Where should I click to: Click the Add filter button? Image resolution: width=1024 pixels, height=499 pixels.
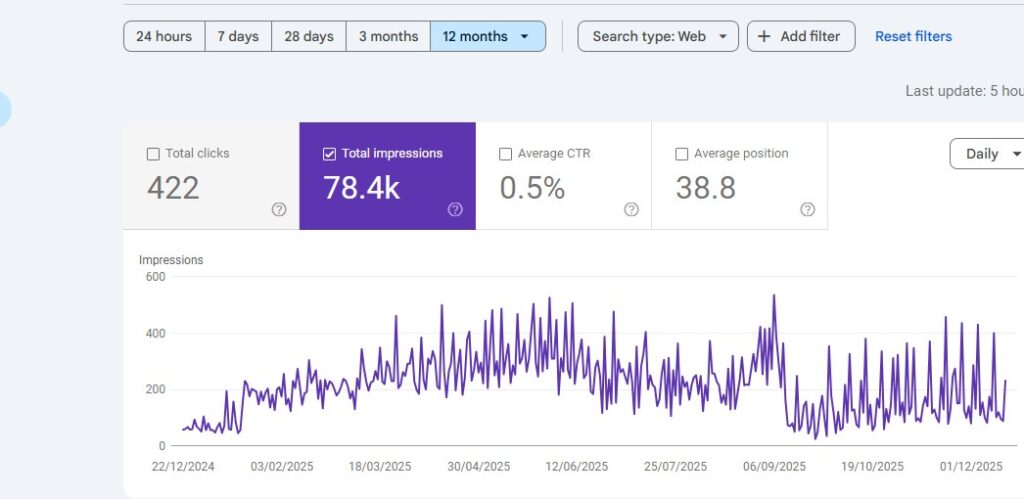click(x=801, y=37)
